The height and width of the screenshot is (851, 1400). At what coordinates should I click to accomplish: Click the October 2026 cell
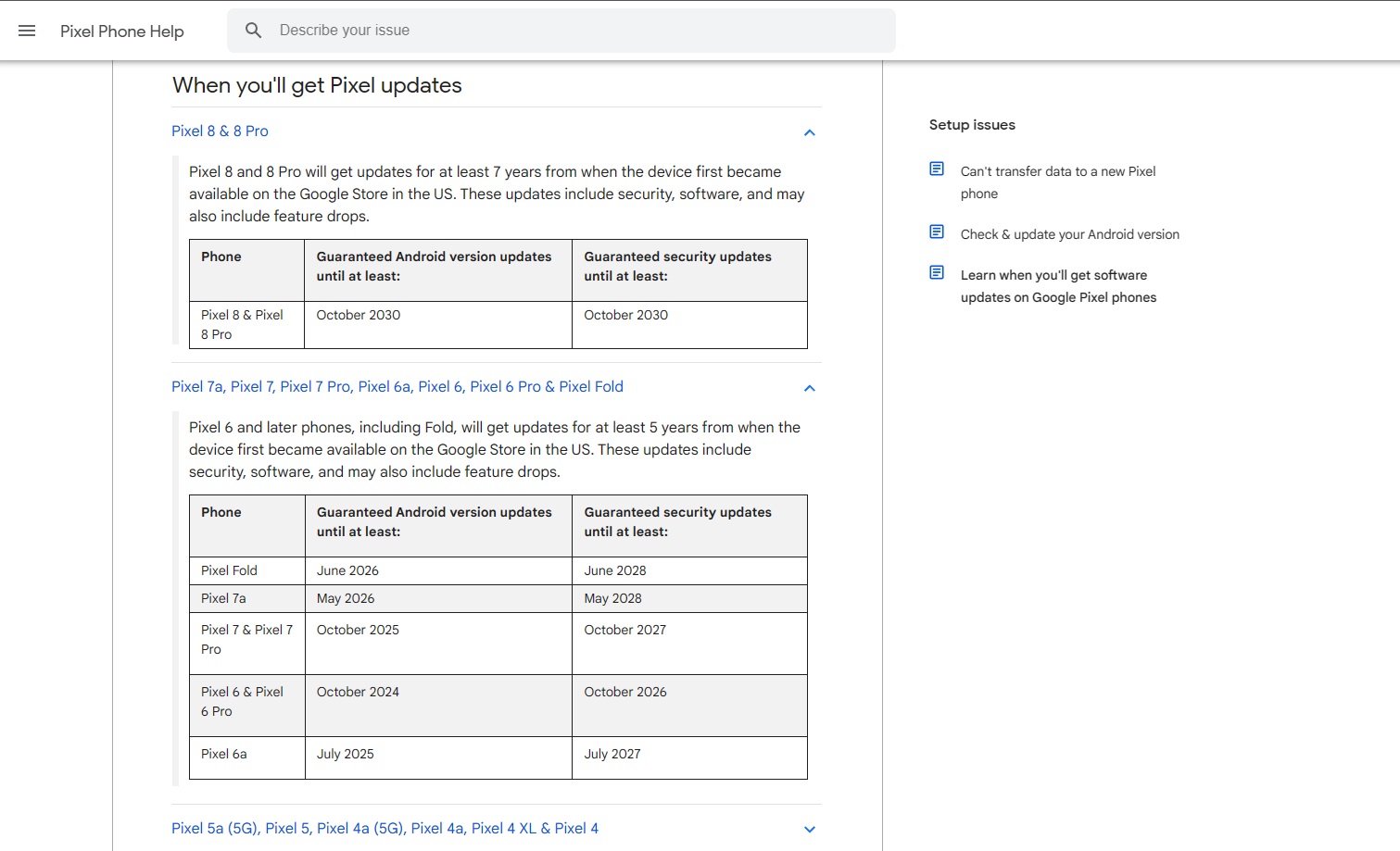tap(689, 706)
